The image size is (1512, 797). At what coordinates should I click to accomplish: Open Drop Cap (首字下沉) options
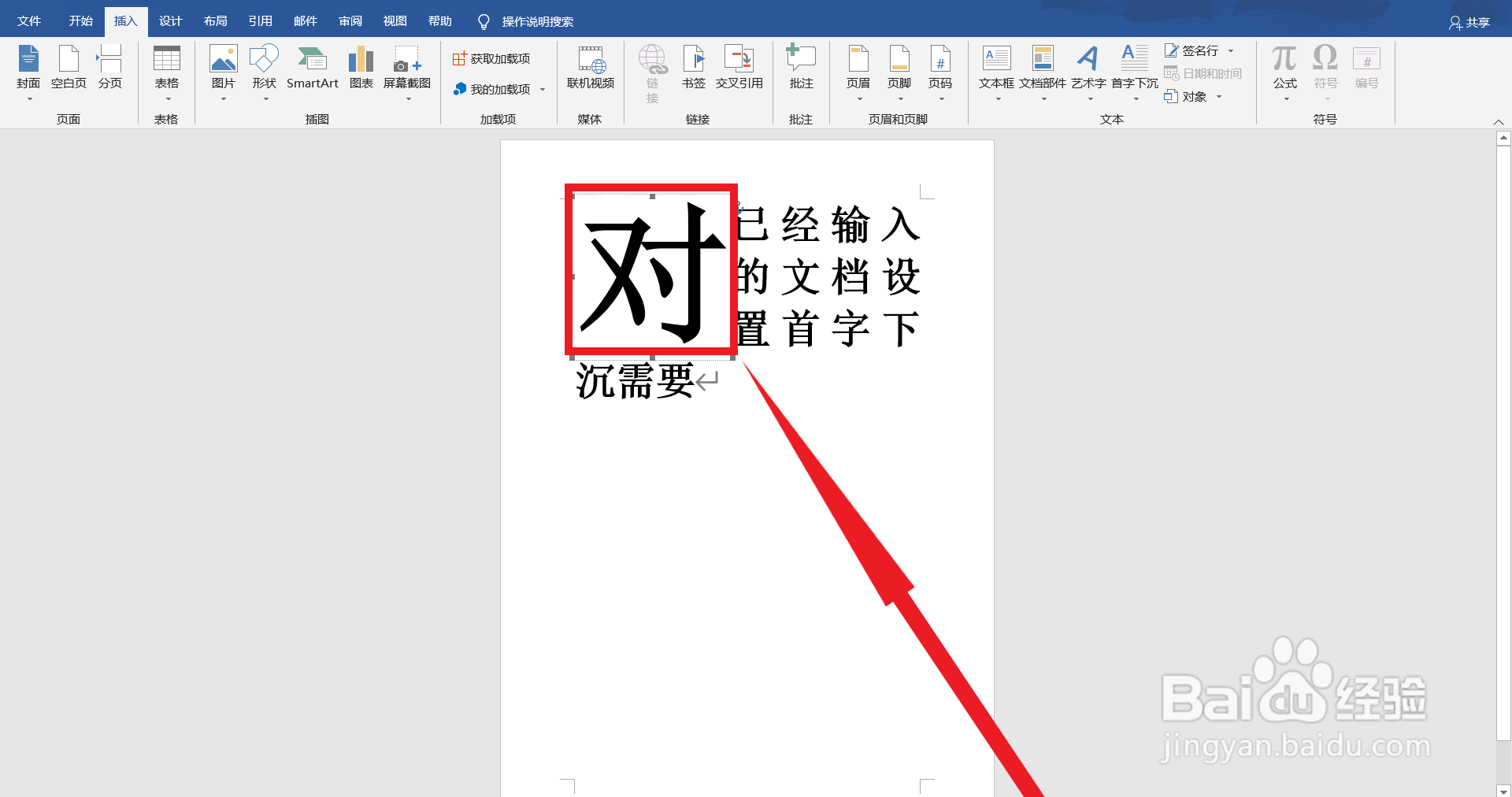[x=1135, y=72]
